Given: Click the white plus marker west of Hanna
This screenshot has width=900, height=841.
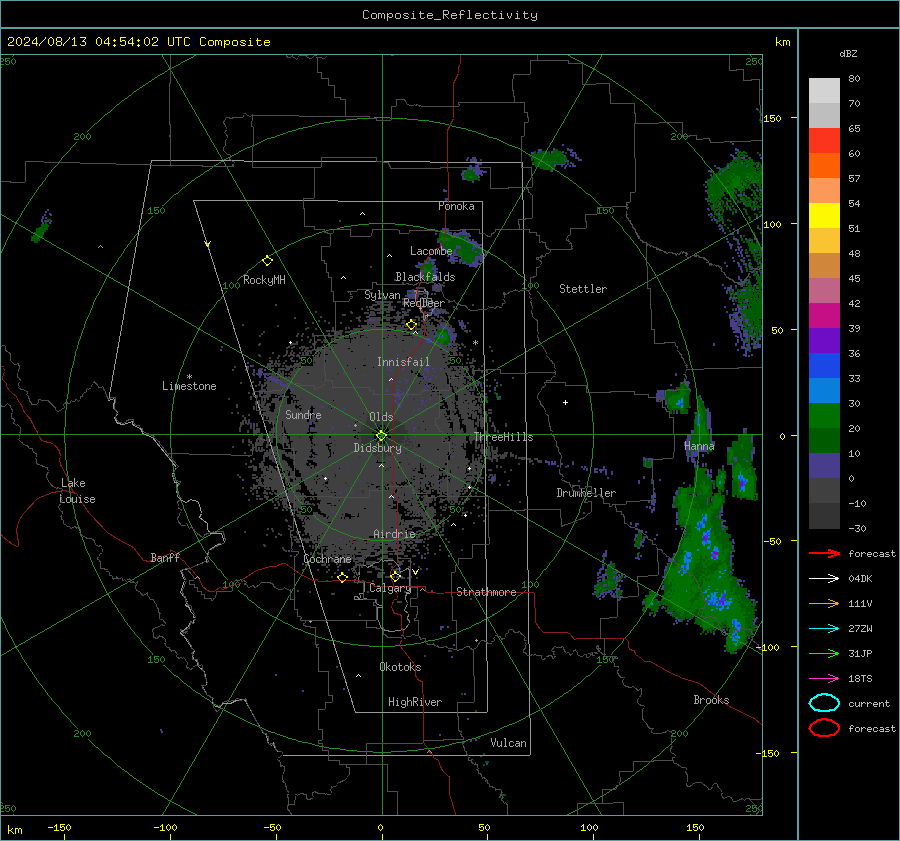Looking at the screenshot, I should (565, 402).
